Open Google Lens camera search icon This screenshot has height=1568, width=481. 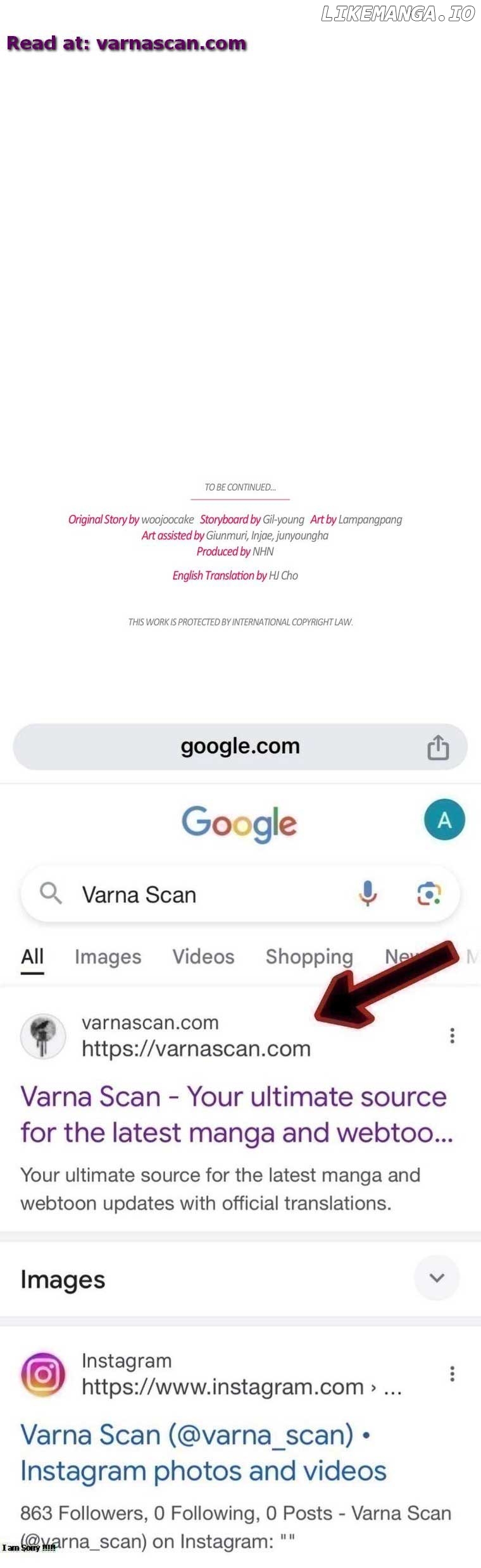[x=429, y=893]
